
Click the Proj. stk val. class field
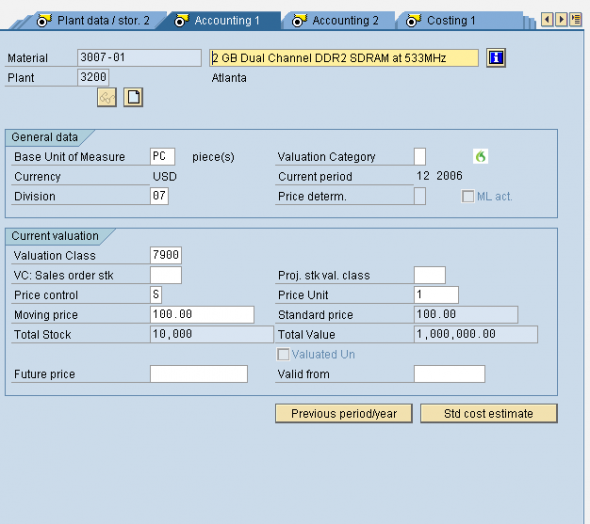click(x=430, y=275)
